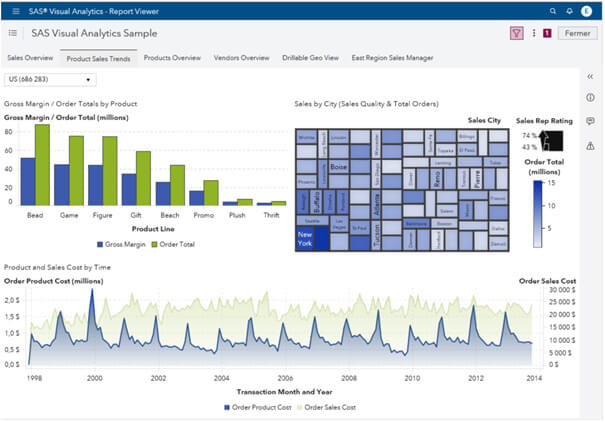Open the user profile avatar
The height and width of the screenshot is (422, 605).
tap(586, 11)
